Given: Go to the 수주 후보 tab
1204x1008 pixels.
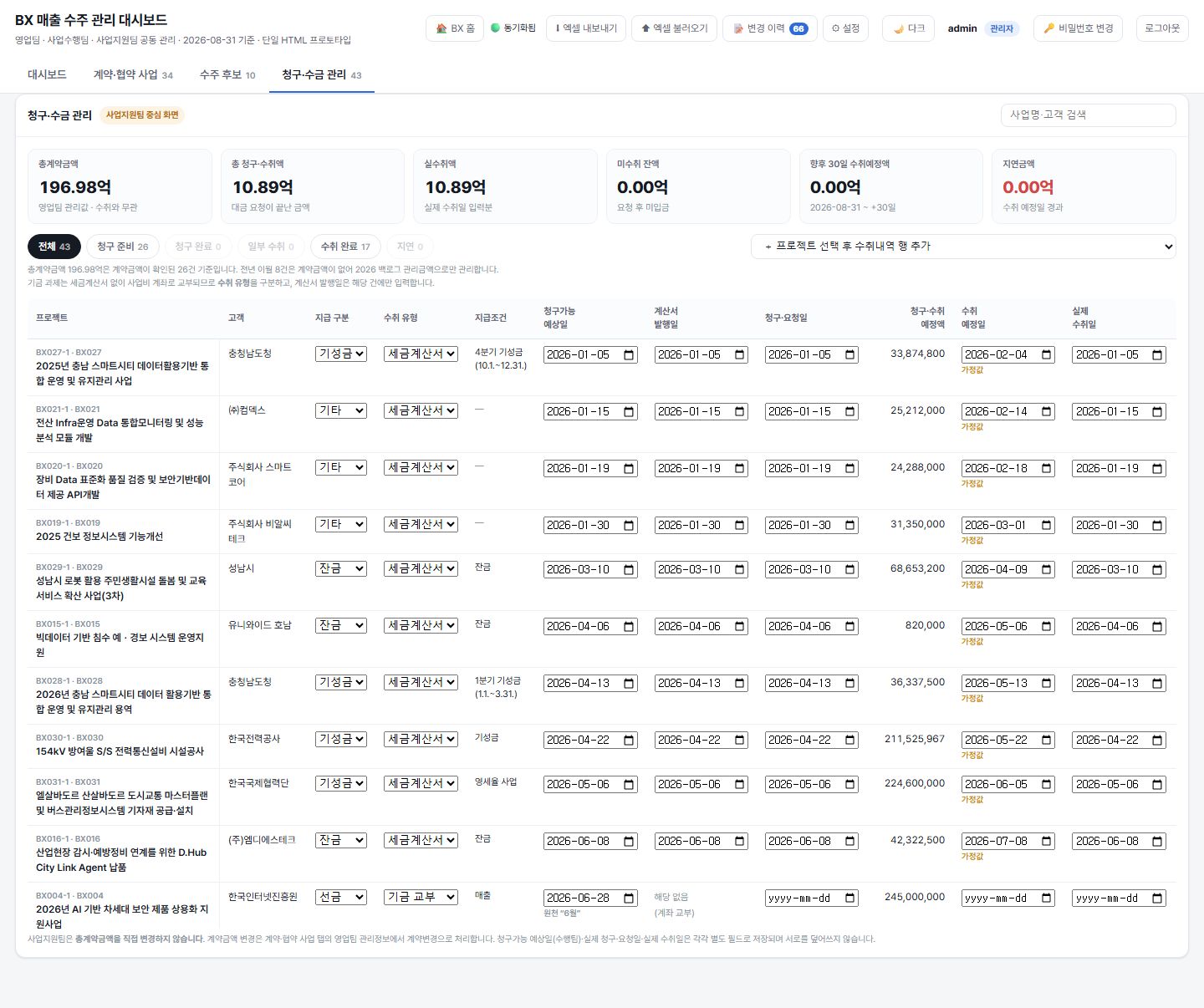Looking at the screenshot, I should [227, 74].
